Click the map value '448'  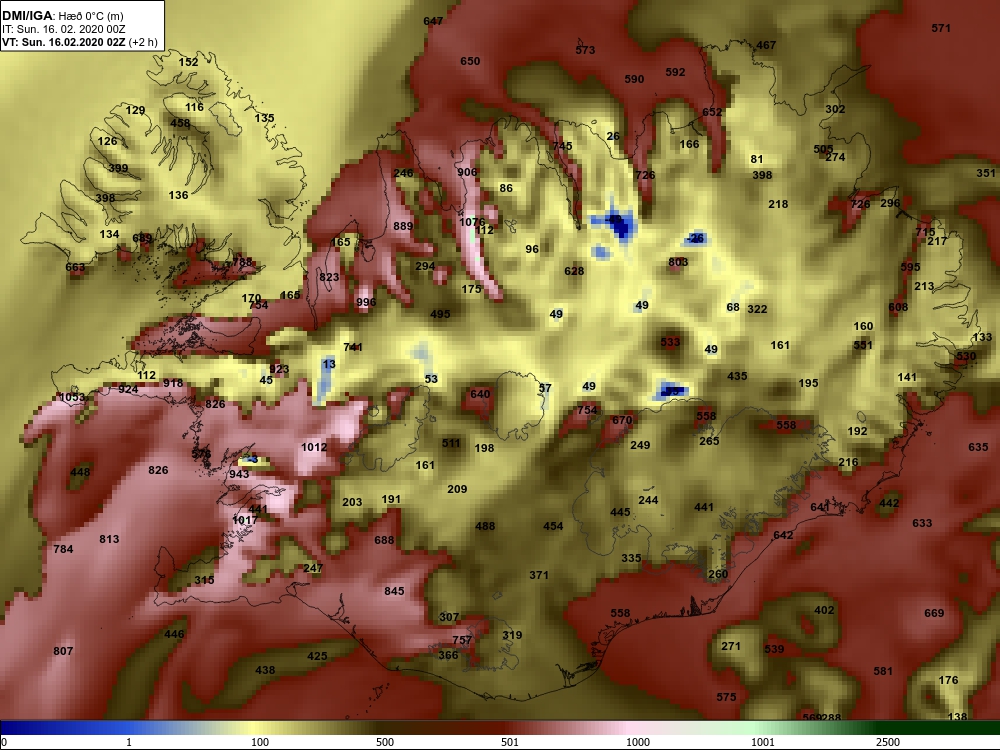(x=80, y=473)
